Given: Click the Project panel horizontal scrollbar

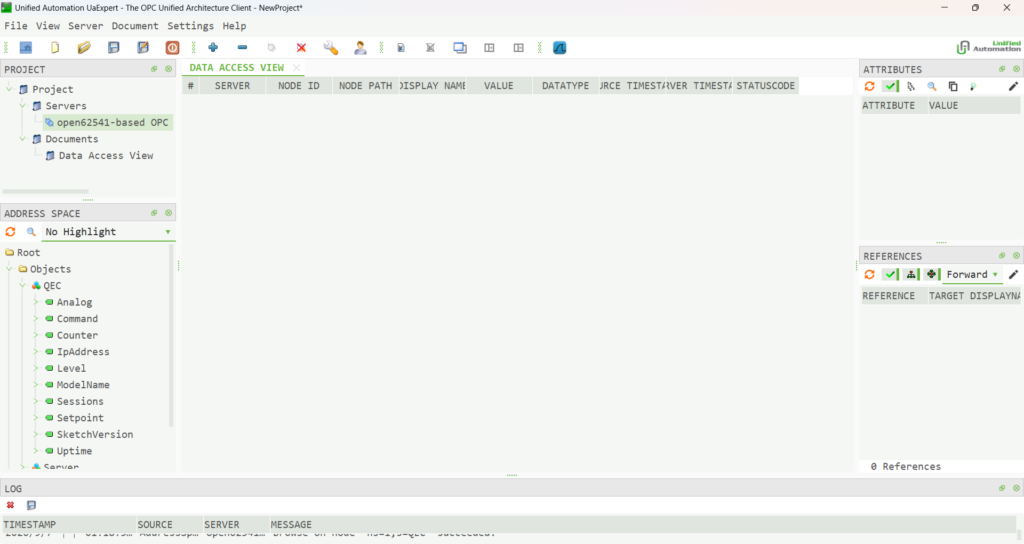Looking at the screenshot, I should click(46, 191).
